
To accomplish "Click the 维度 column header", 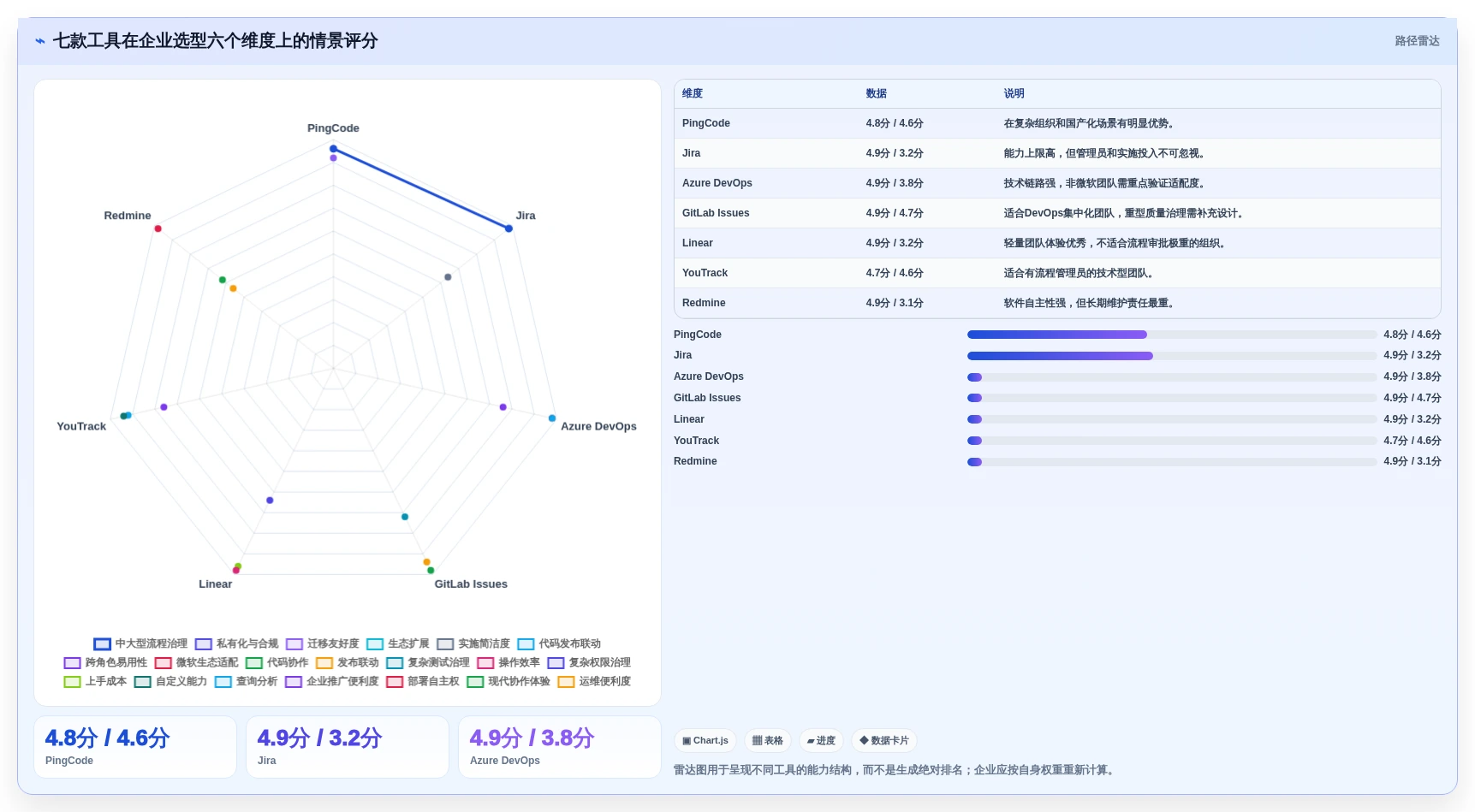I will [x=693, y=93].
